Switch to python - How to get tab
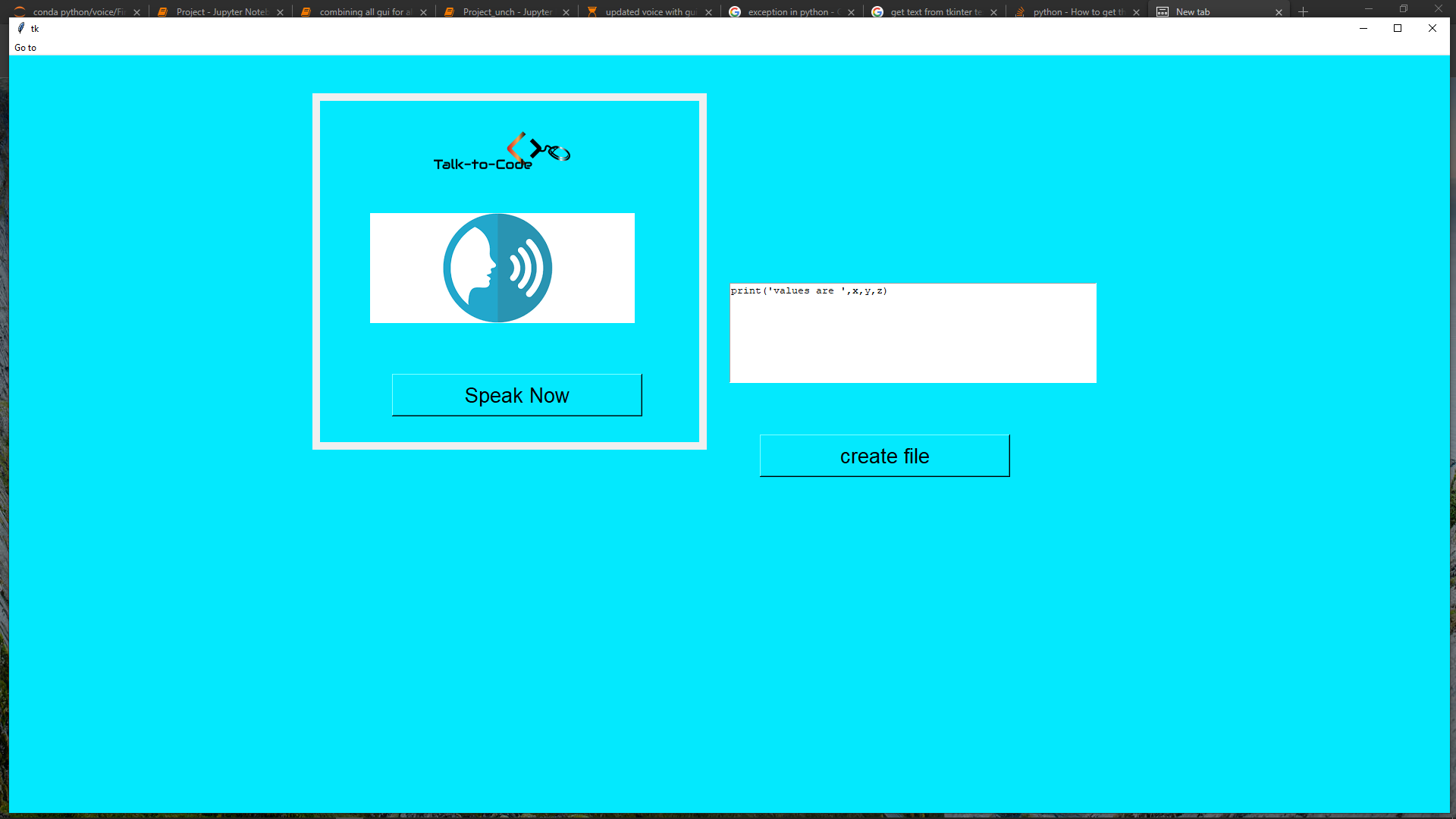Image resolution: width=1456 pixels, height=819 pixels. point(1078,11)
